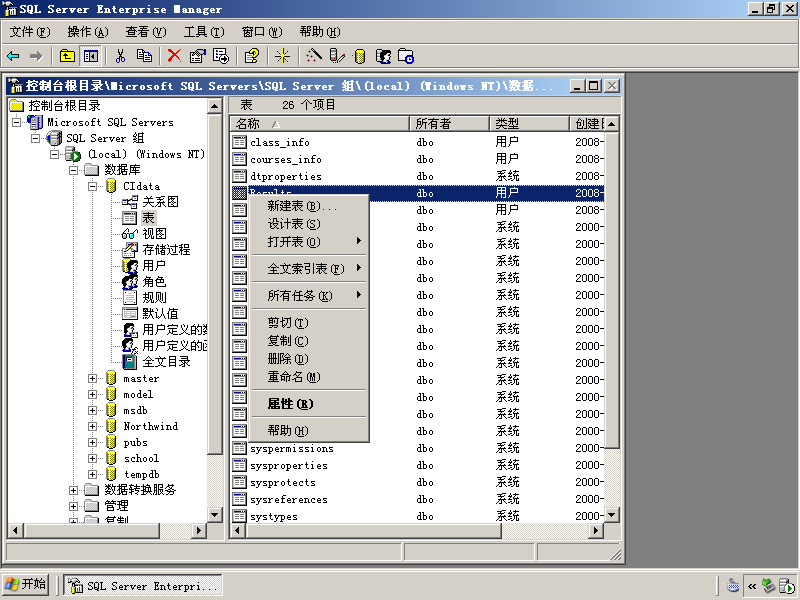Expand the tempdb database node
Image resolution: width=800 pixels, height=600 pixels.
(92, 474)
